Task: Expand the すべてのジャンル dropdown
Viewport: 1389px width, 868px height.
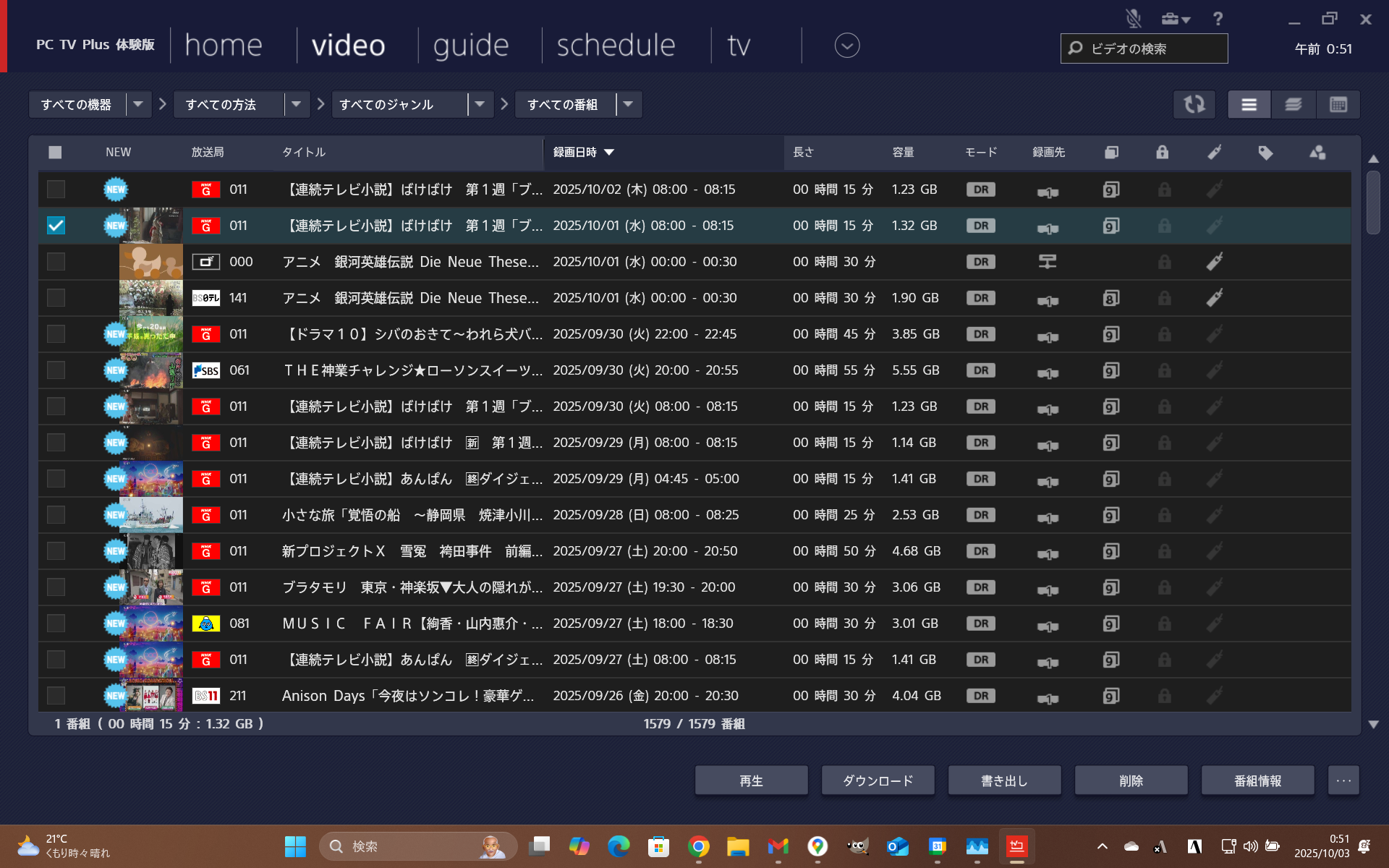Action: pyautogui.click(x=480, y=105)
